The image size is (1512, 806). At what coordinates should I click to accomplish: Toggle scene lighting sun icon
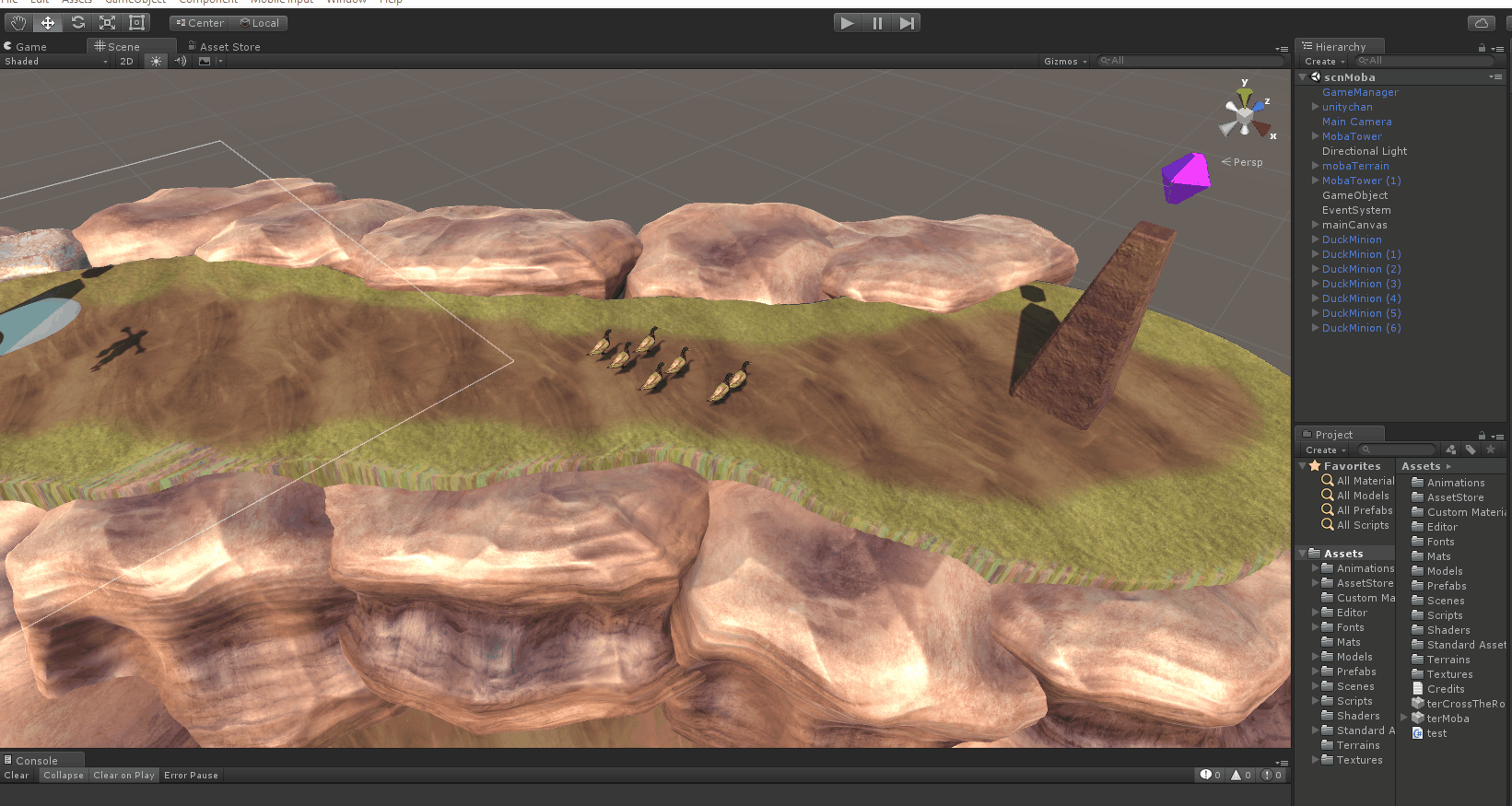[x=156, y=62]
